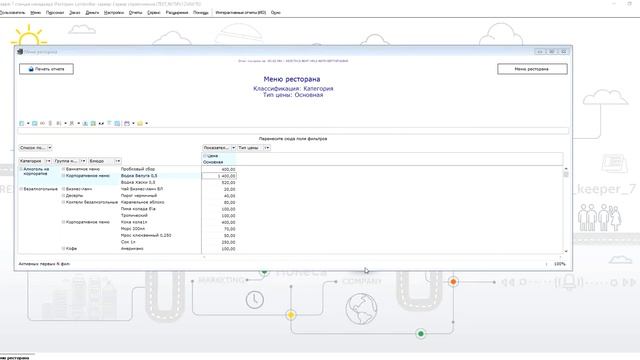640x360 pixels.
Task: Click the yellow folder icon in report toolbar
Action: [x=140, y=123]
